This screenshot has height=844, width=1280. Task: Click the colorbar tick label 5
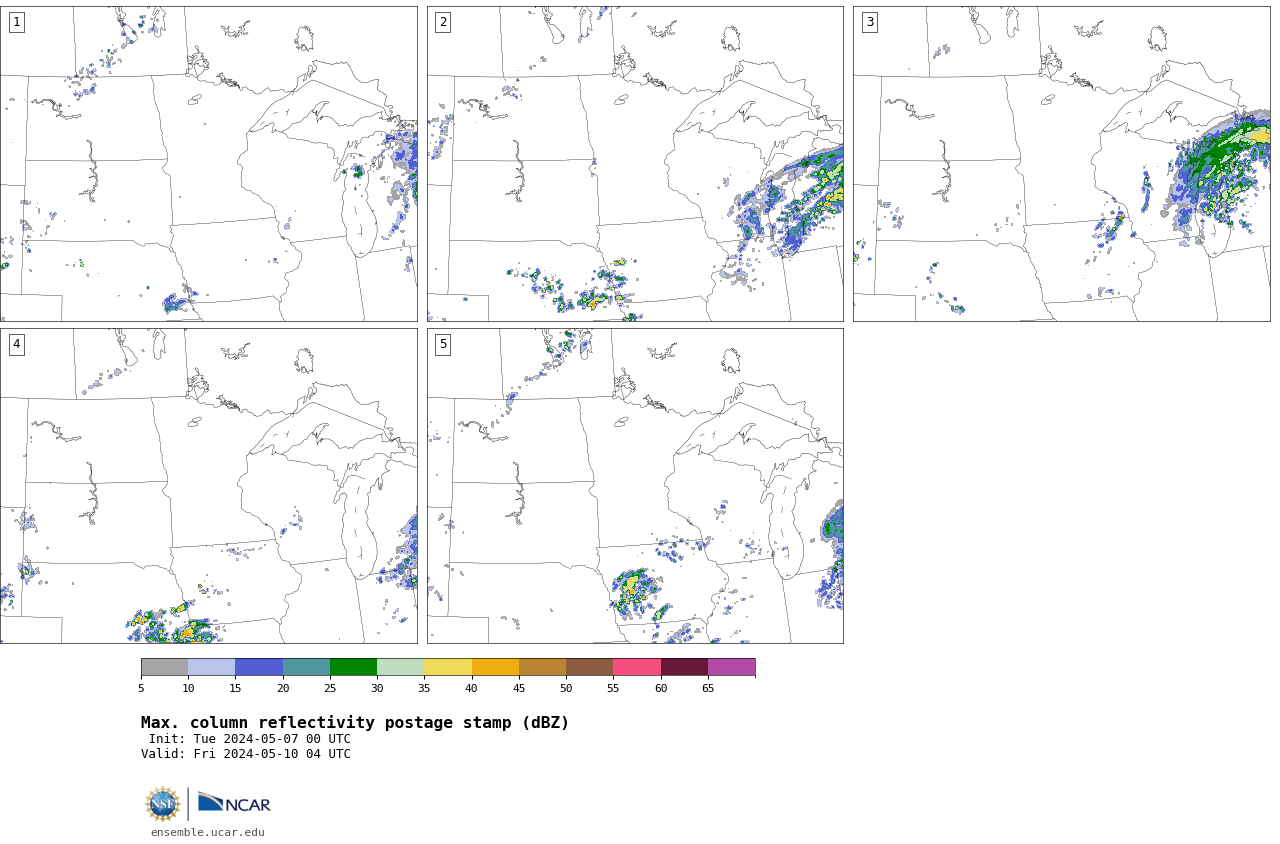click(x=141, y=688)
